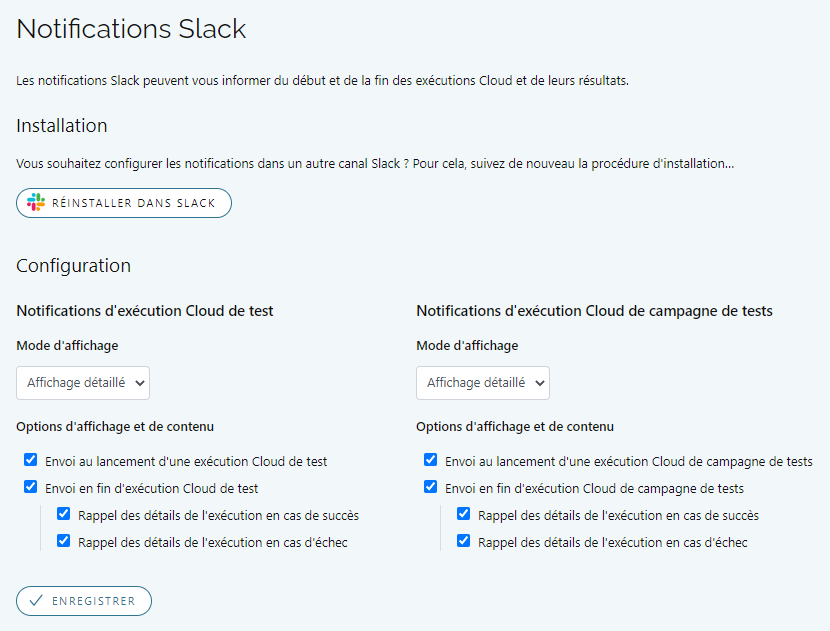Click the checkmark icon beside Enregistrer
The image size is (830, 631).
(36, 601)
